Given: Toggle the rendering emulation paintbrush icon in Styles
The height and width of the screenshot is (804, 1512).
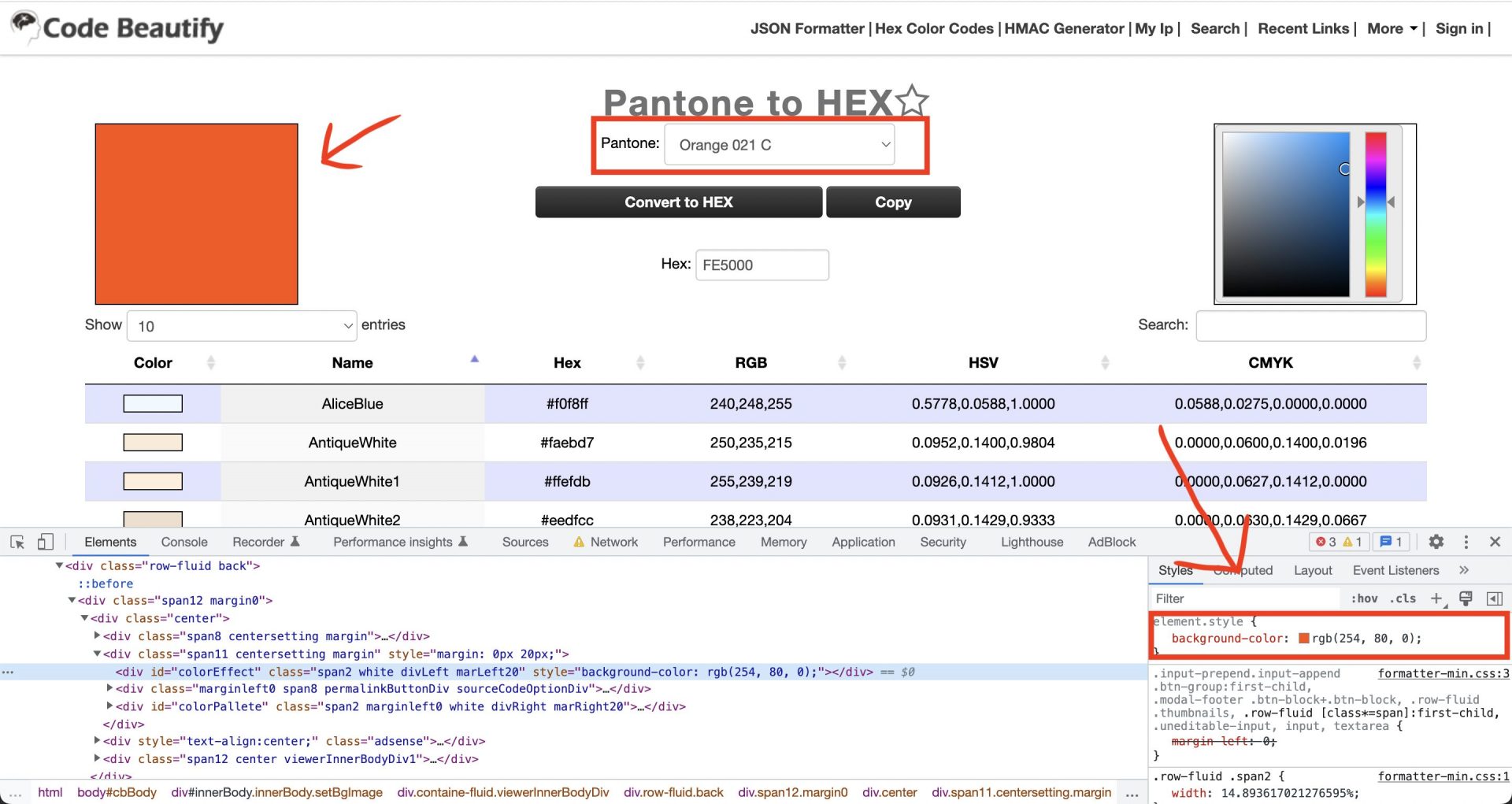Looking at the screenshot, I should click(x=1466, y=598).
